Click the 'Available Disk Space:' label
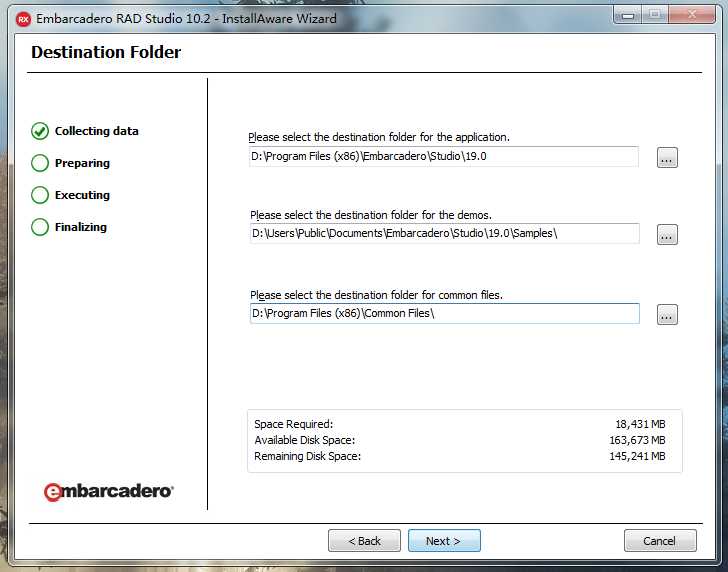Image resolution: width=728 pixels, height=572 pixels. coord(305,440)
